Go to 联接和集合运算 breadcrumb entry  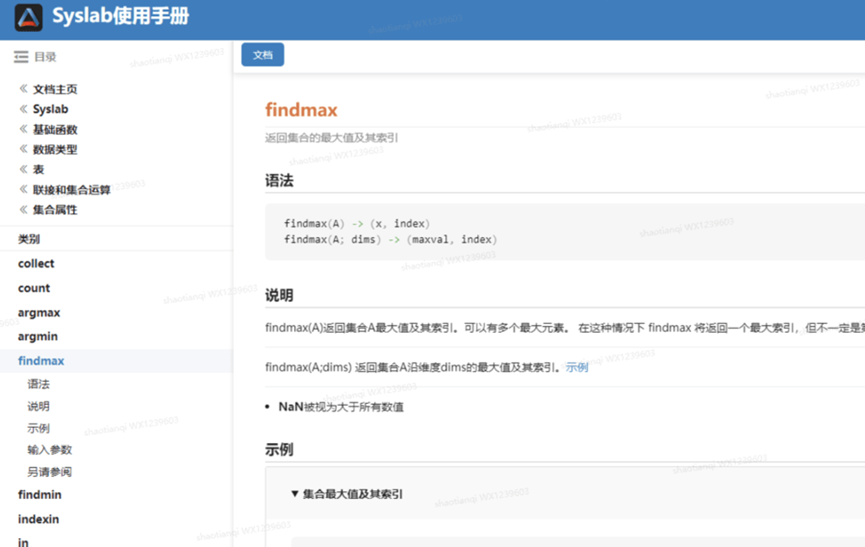point(72,190)
